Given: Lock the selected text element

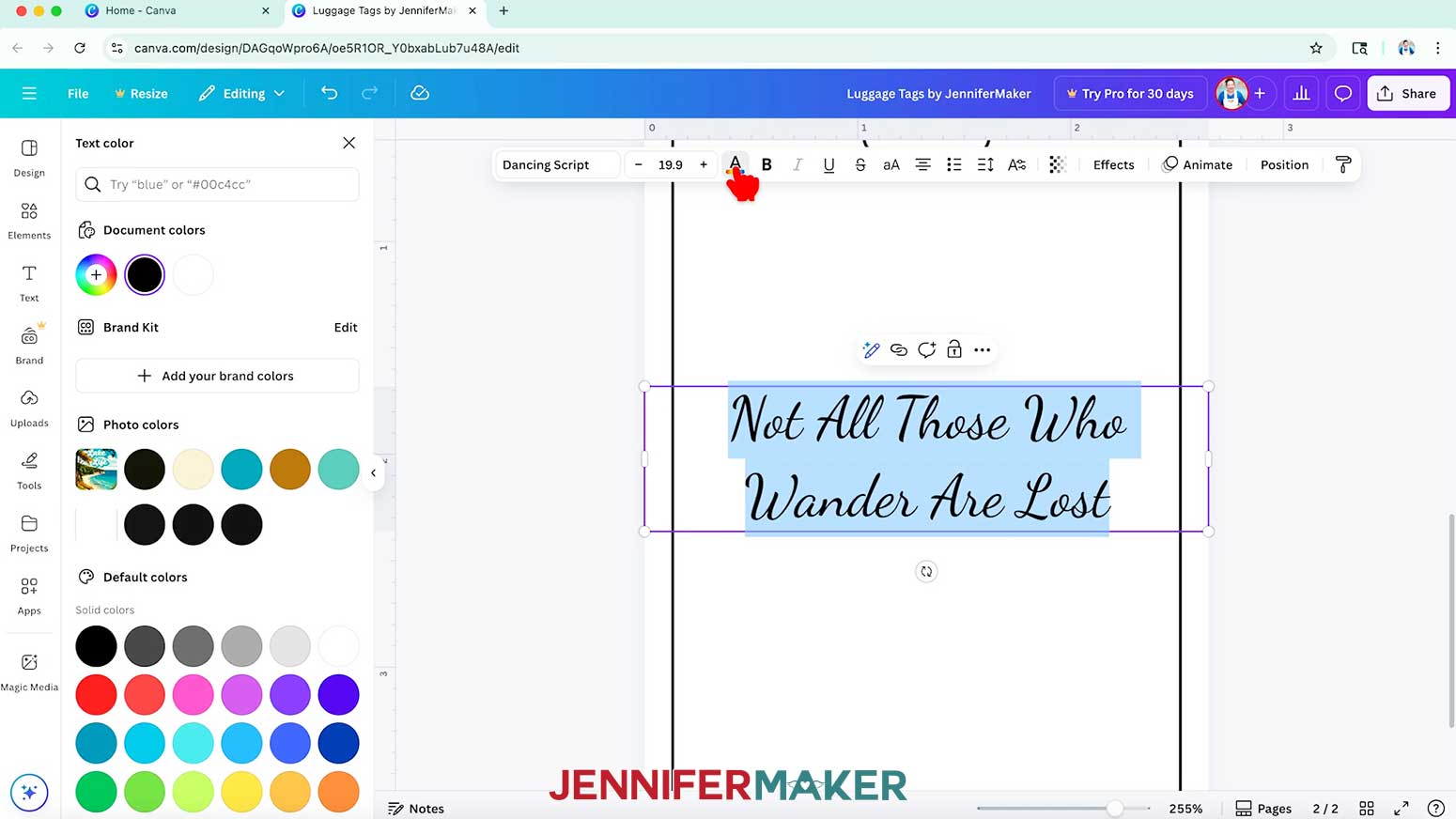Looking at the screenshot, I should (x=954, y=349).
